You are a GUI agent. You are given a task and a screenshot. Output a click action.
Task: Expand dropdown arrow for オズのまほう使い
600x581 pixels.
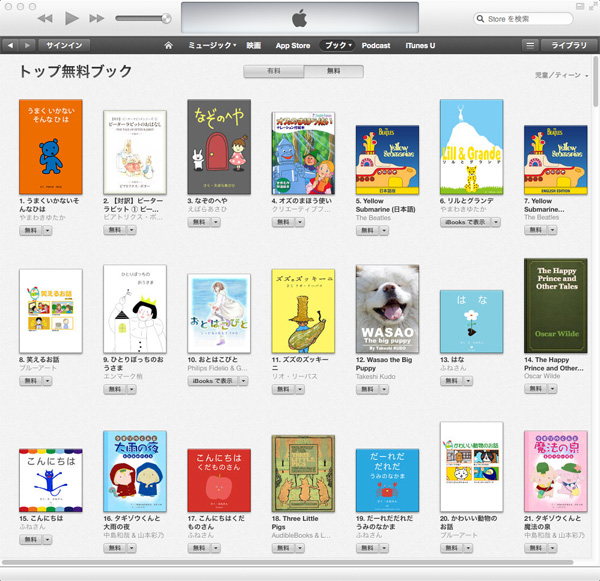click(300, 222)
